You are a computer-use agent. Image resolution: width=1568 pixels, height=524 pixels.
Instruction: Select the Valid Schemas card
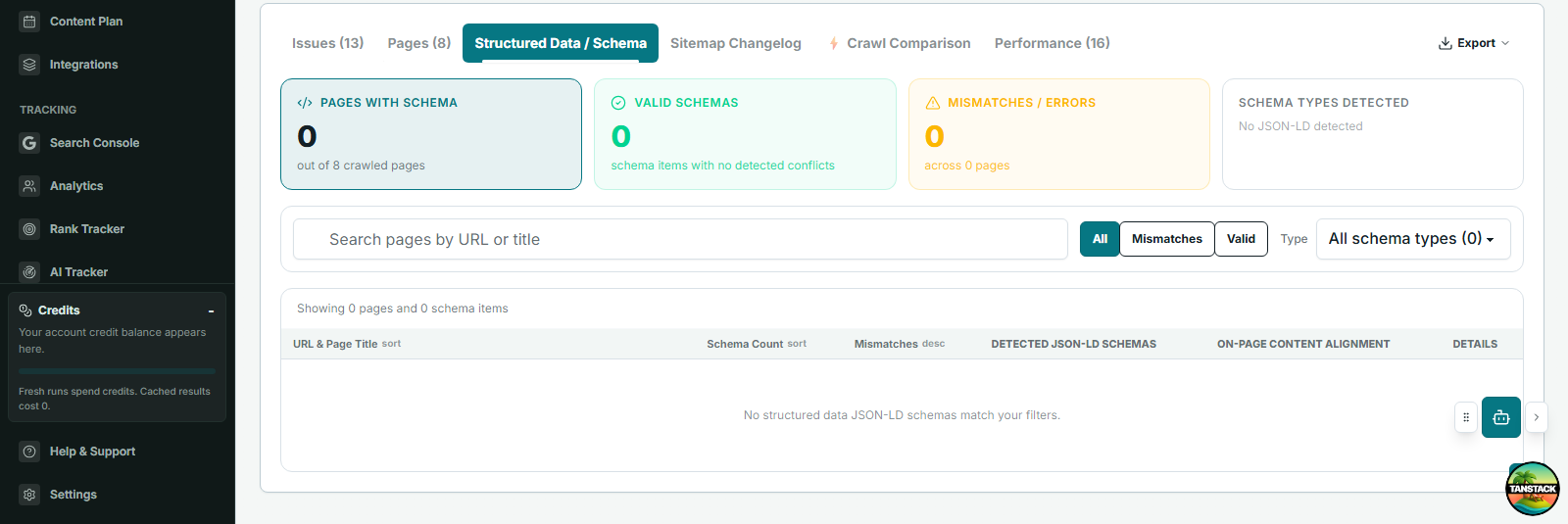click(x=745, y=134)
